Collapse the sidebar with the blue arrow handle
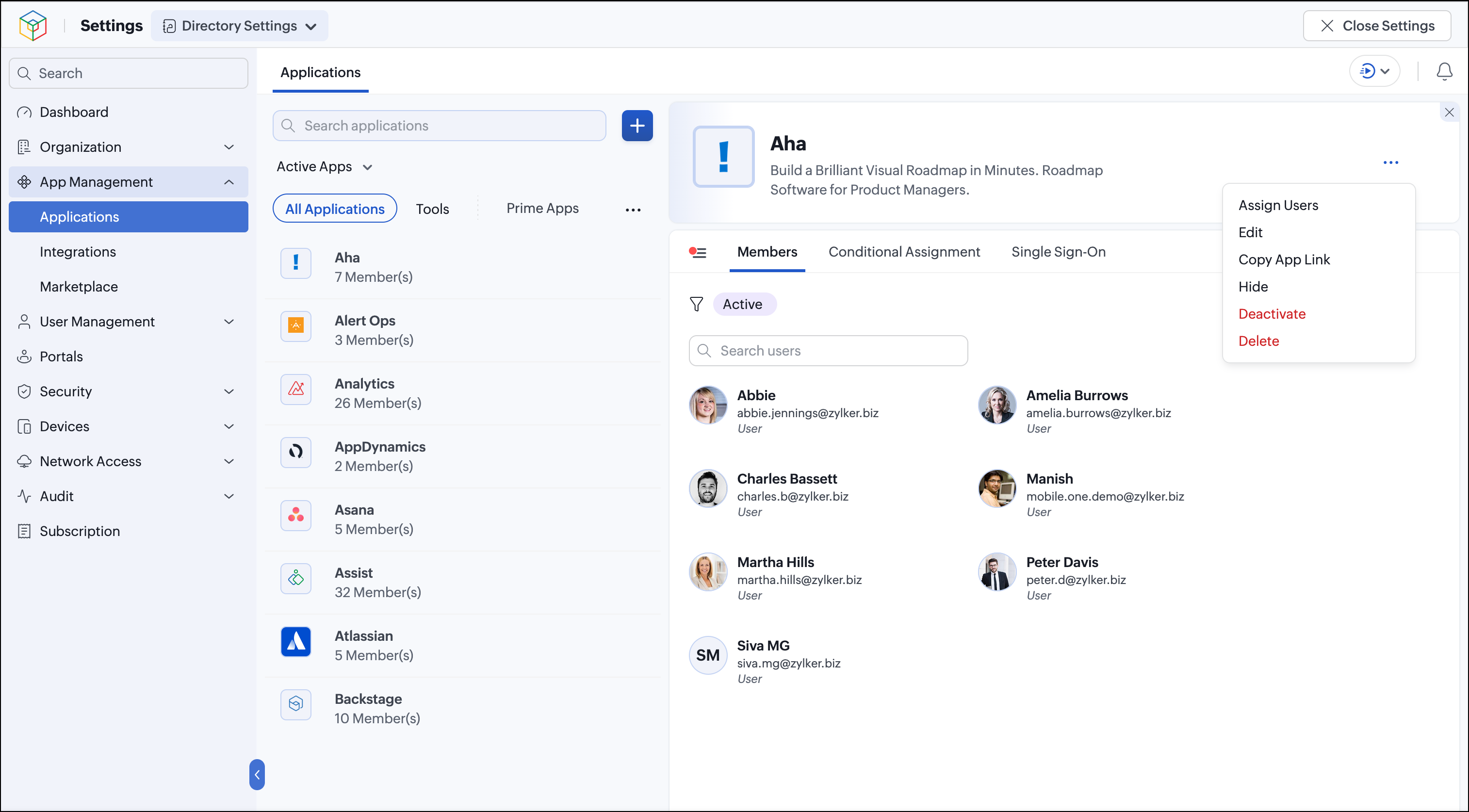The height and width of the screenshot is (812, 1469). [x=257, y=774]
